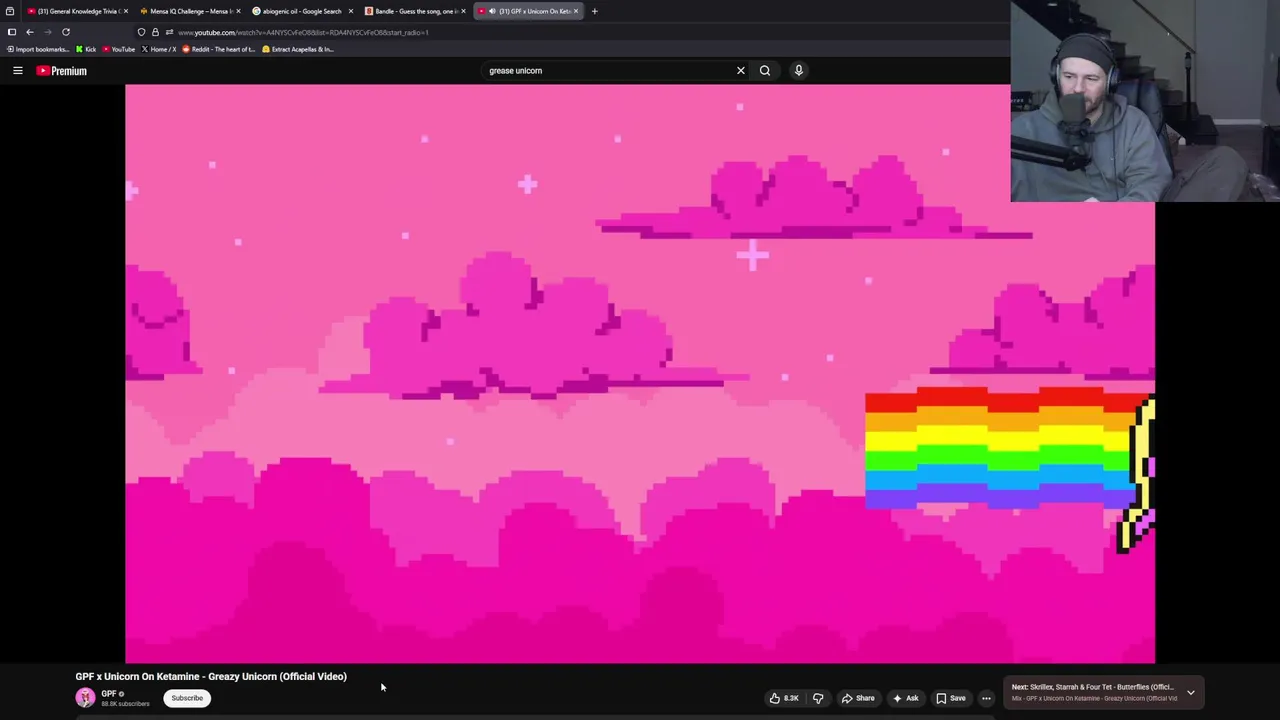1280x720 pixels.
Task: Go to the YouTube Premium home logo
Action: 62,71
